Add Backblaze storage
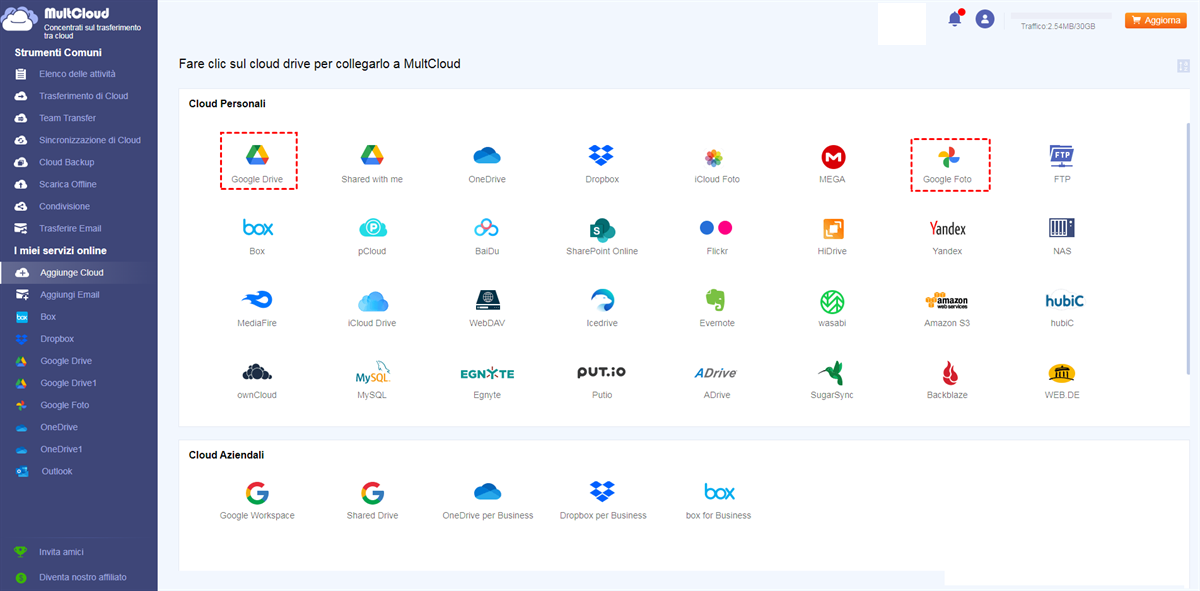Image resolution: width=1200 pixels, height=591 pixels. [x=948, y=373]
